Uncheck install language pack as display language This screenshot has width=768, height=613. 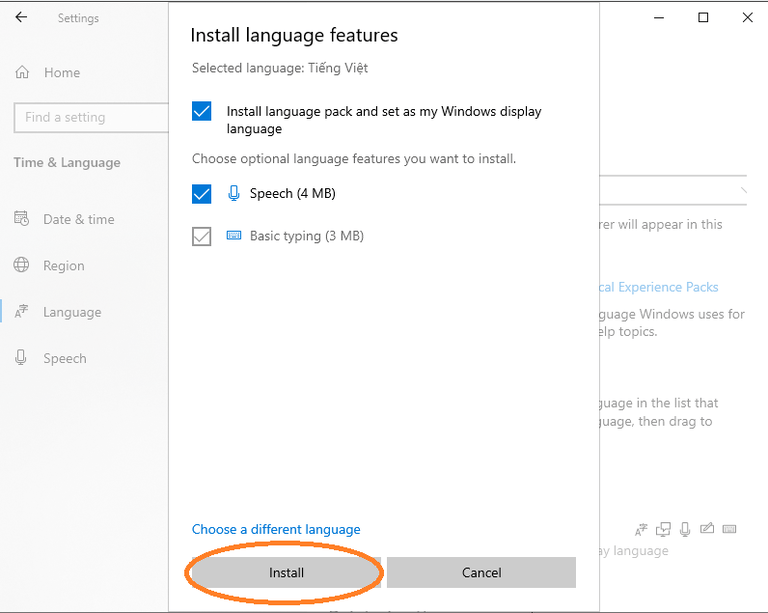tap(201, 111)
